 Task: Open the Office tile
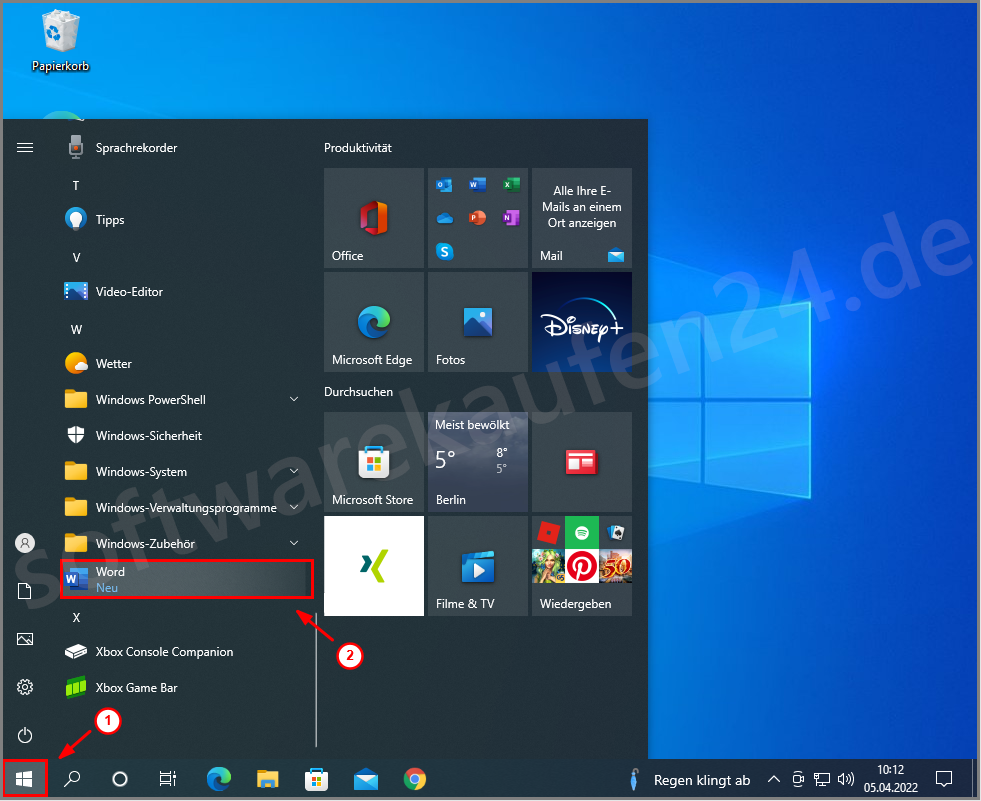click(x=374, y=218)
